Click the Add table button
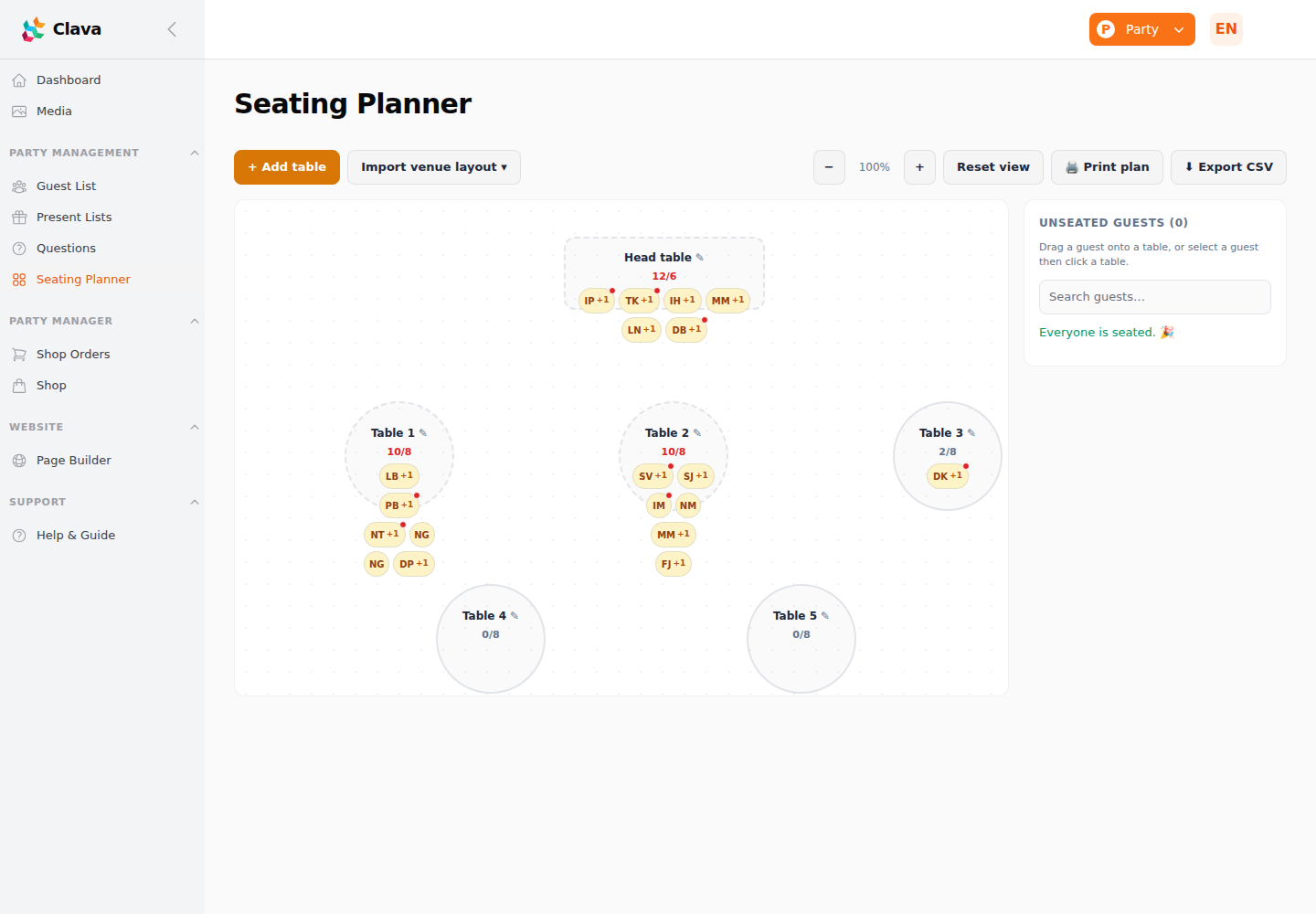The width and height of the screenshot is (1316, 914). click(x=287, y=167)
